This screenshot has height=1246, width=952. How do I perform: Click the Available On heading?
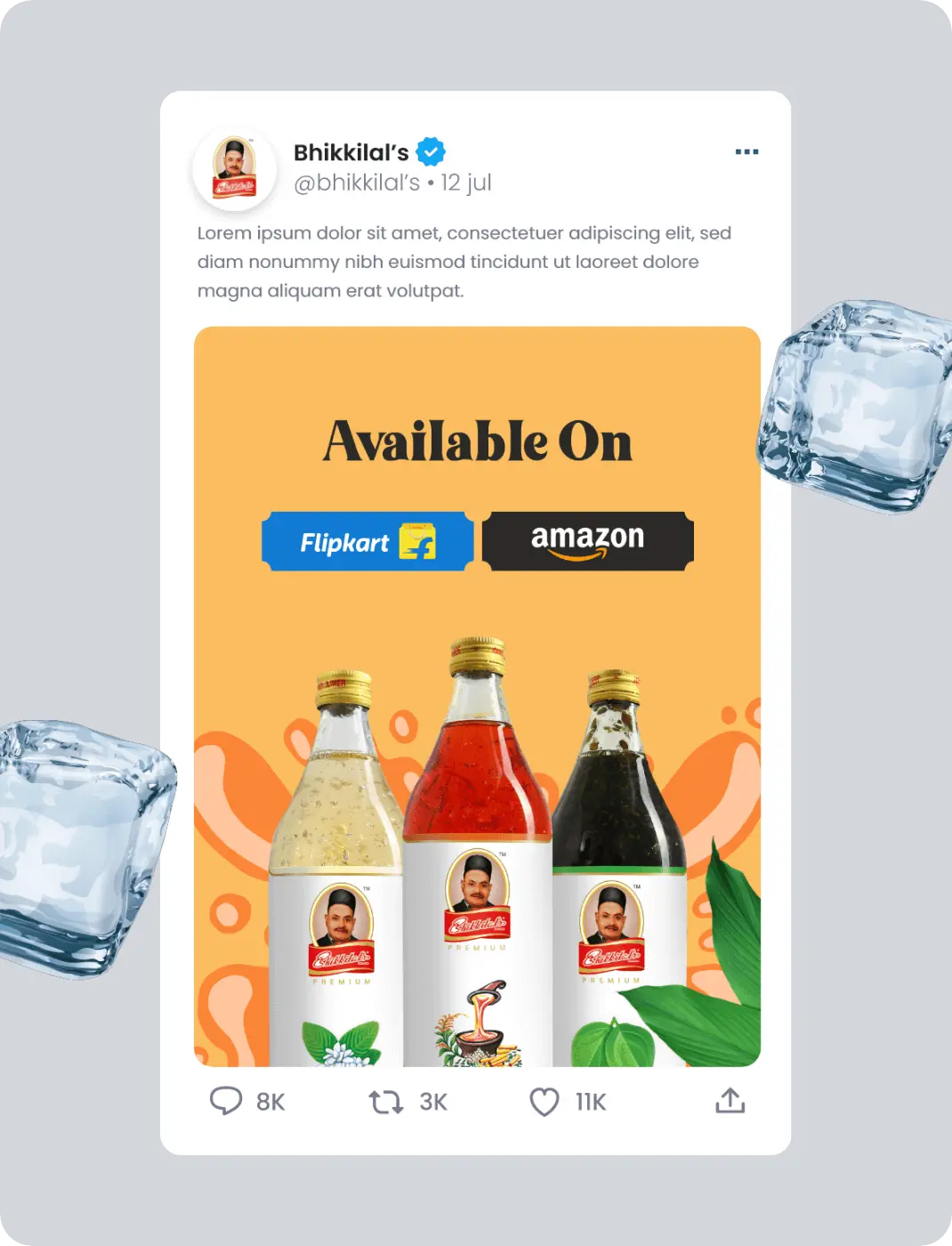[478, 441]
